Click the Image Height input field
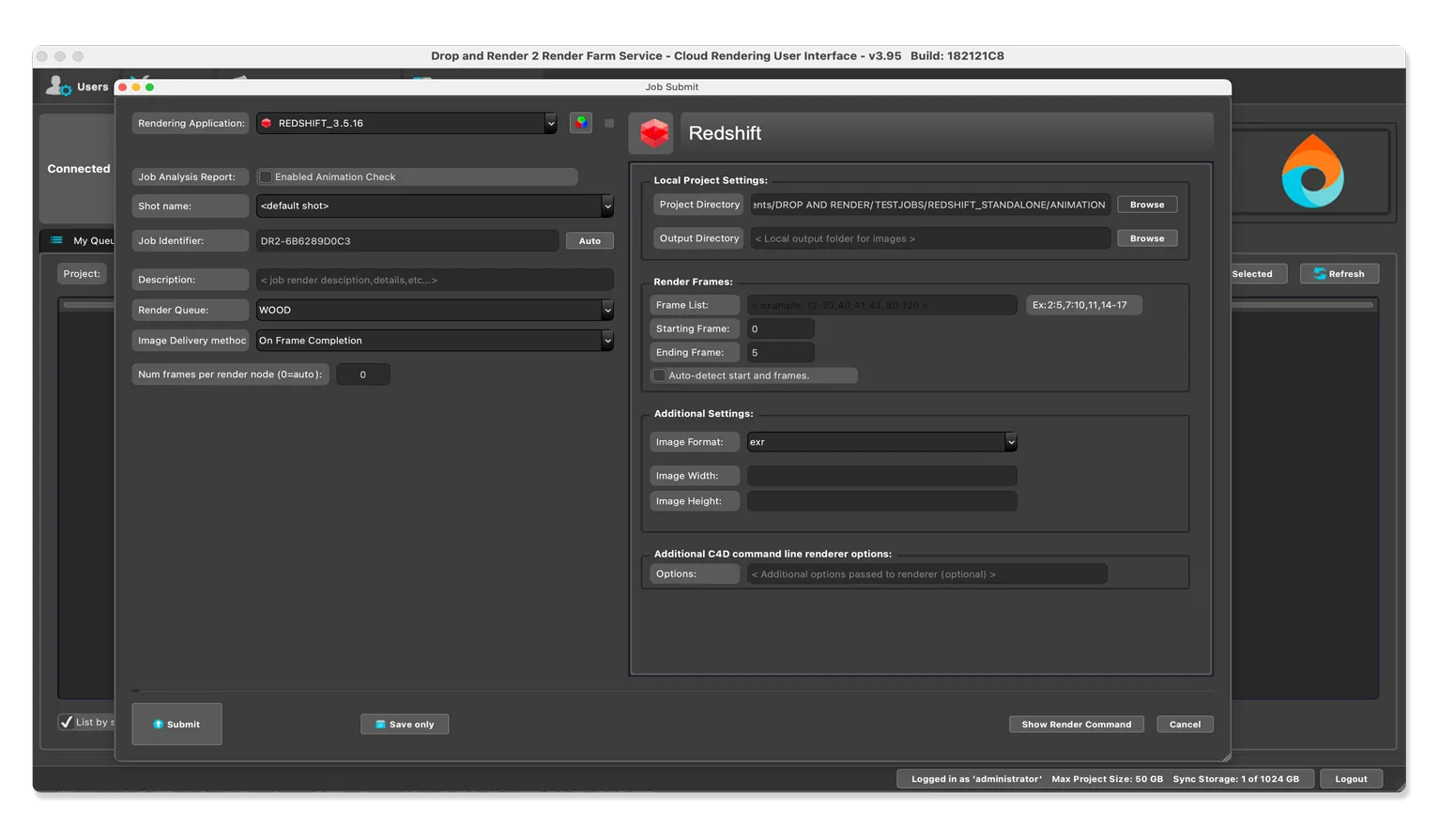Viewport: 1439px width, 840px height. click(881, 501)
